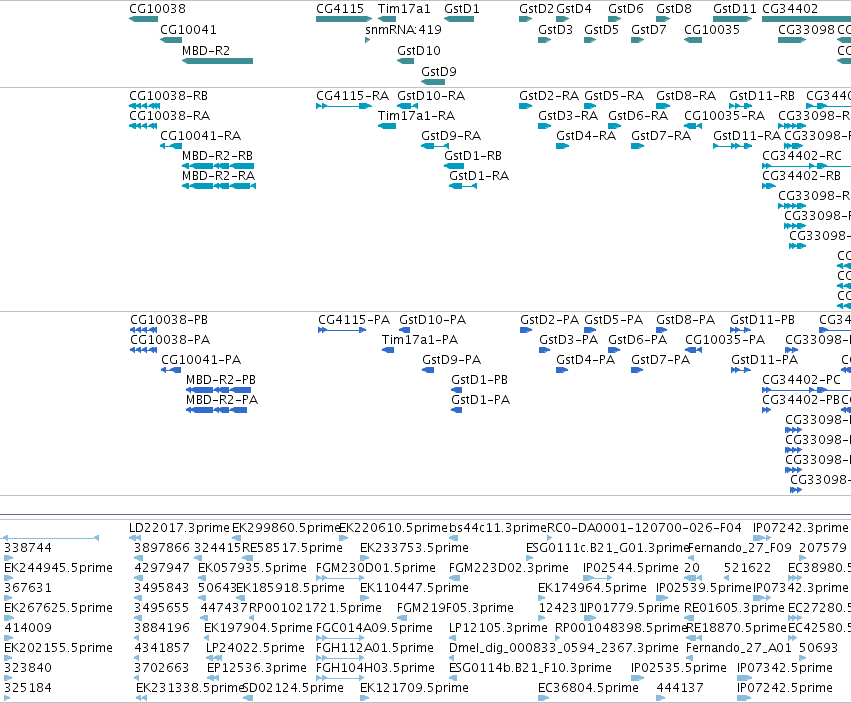Screen dimensions: 851x703
Task: Open the CG10035-RA transcript
Action: tap(693, 126)
